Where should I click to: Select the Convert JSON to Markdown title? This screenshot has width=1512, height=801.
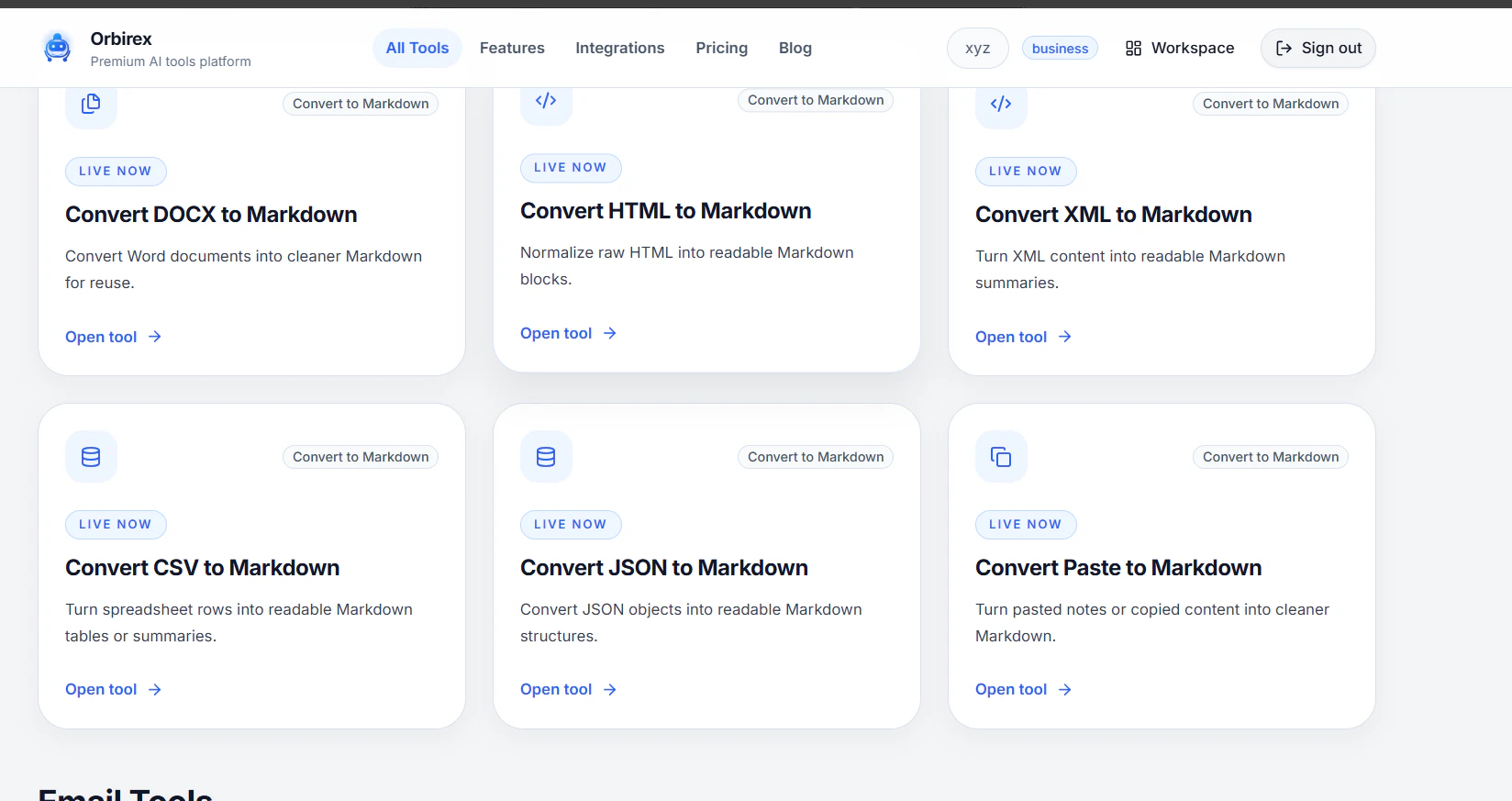[663, 568]
